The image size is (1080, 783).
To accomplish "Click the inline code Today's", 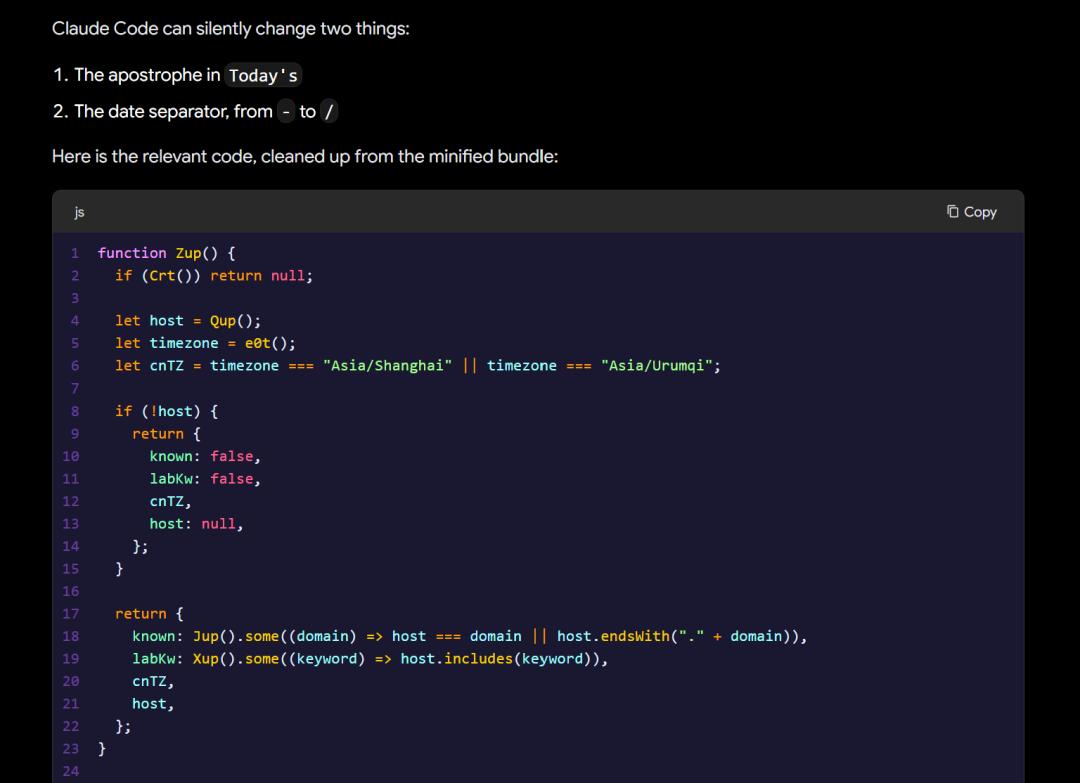I will click(x=263, y=75).
